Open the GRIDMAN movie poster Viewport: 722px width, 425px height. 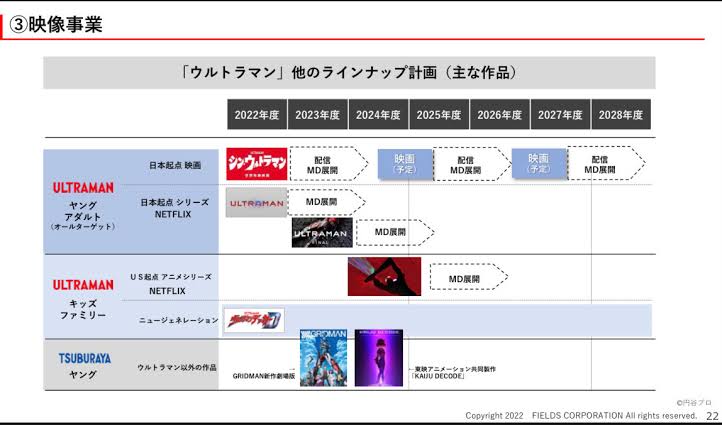click(322, 358)
